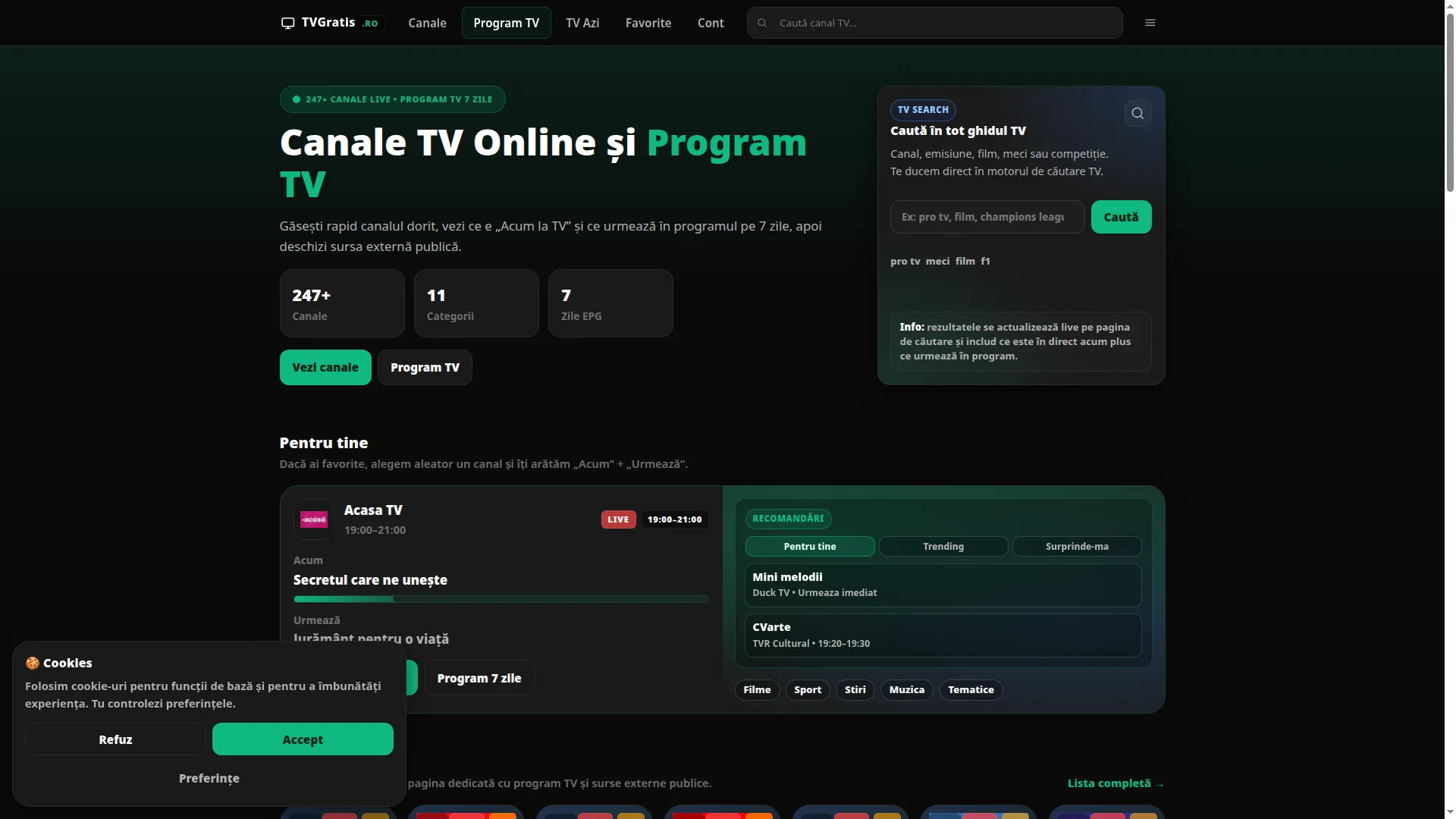Click the Program 7 zile button
1456x819 pixels.
pos(479,678)
